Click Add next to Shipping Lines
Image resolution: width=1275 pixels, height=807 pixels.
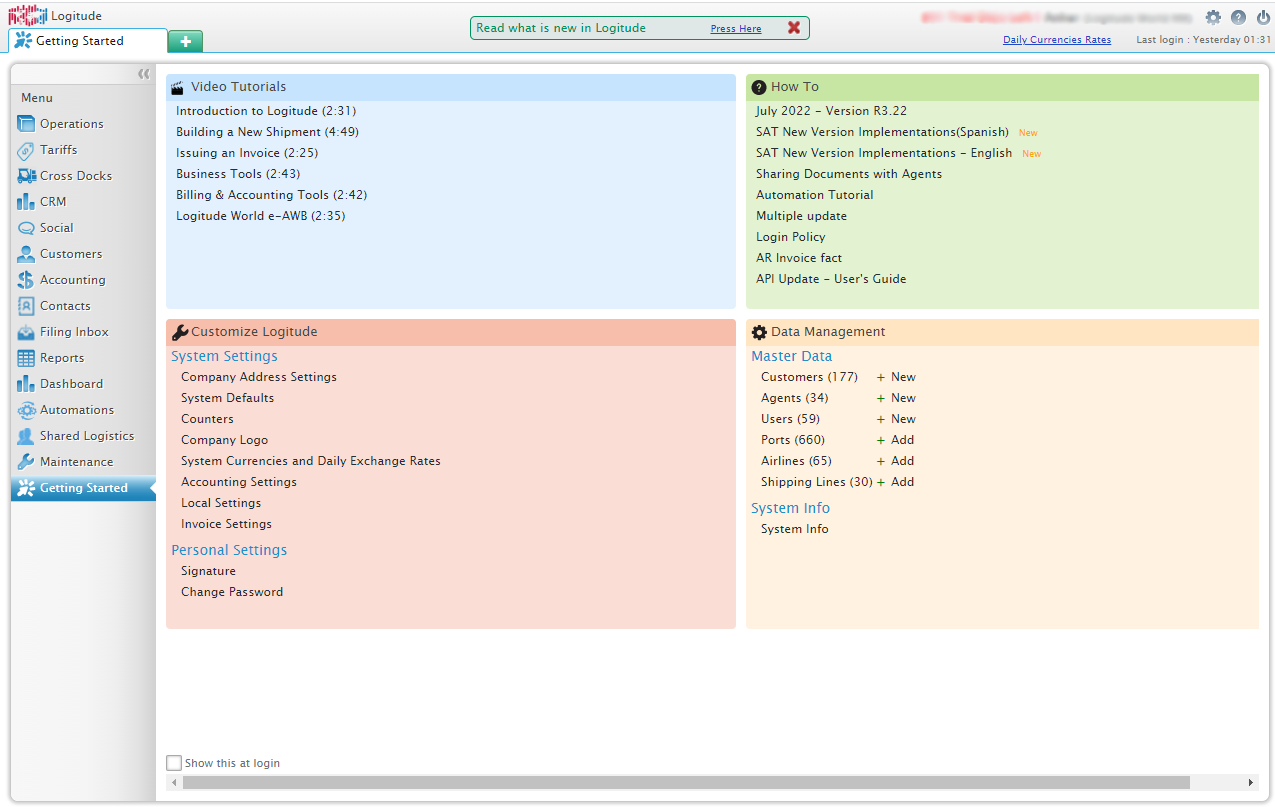coord(895,482)
